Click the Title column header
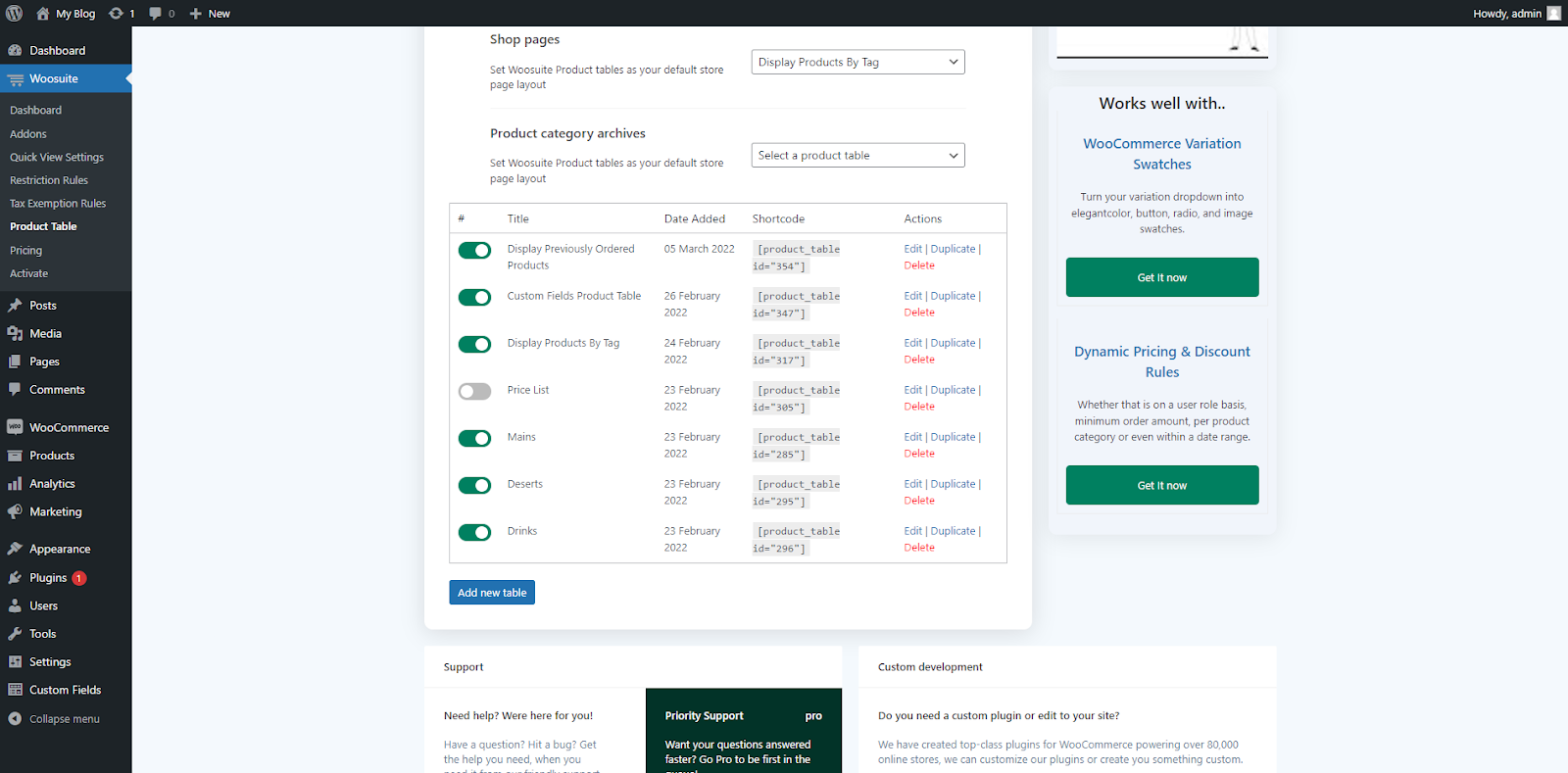This screenshot has width=1568, height=773. pyautogui.click(x=517, y=218)
